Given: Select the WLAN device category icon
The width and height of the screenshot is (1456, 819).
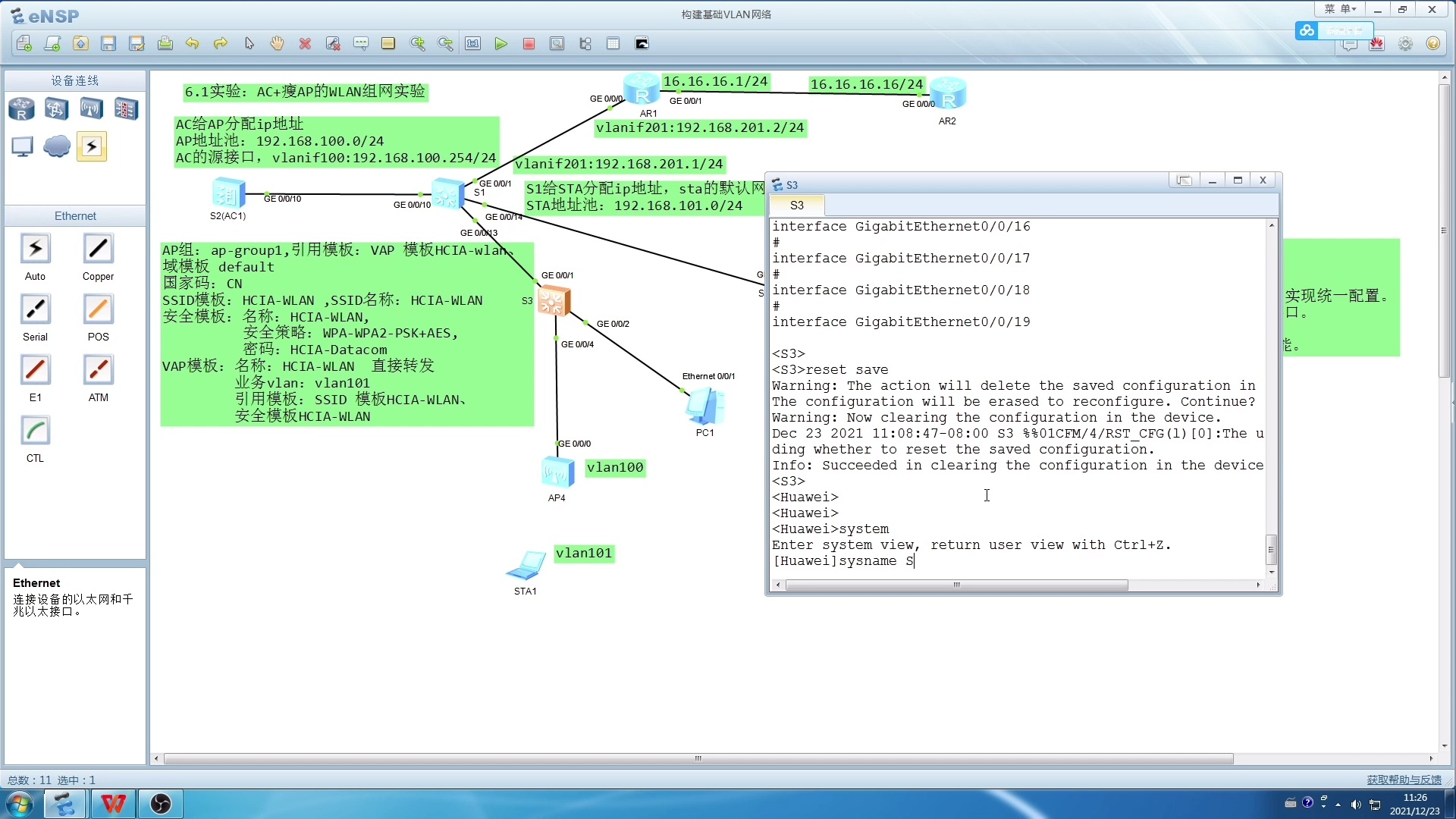Looking at the screenshot, I should [x=91, y=109].
